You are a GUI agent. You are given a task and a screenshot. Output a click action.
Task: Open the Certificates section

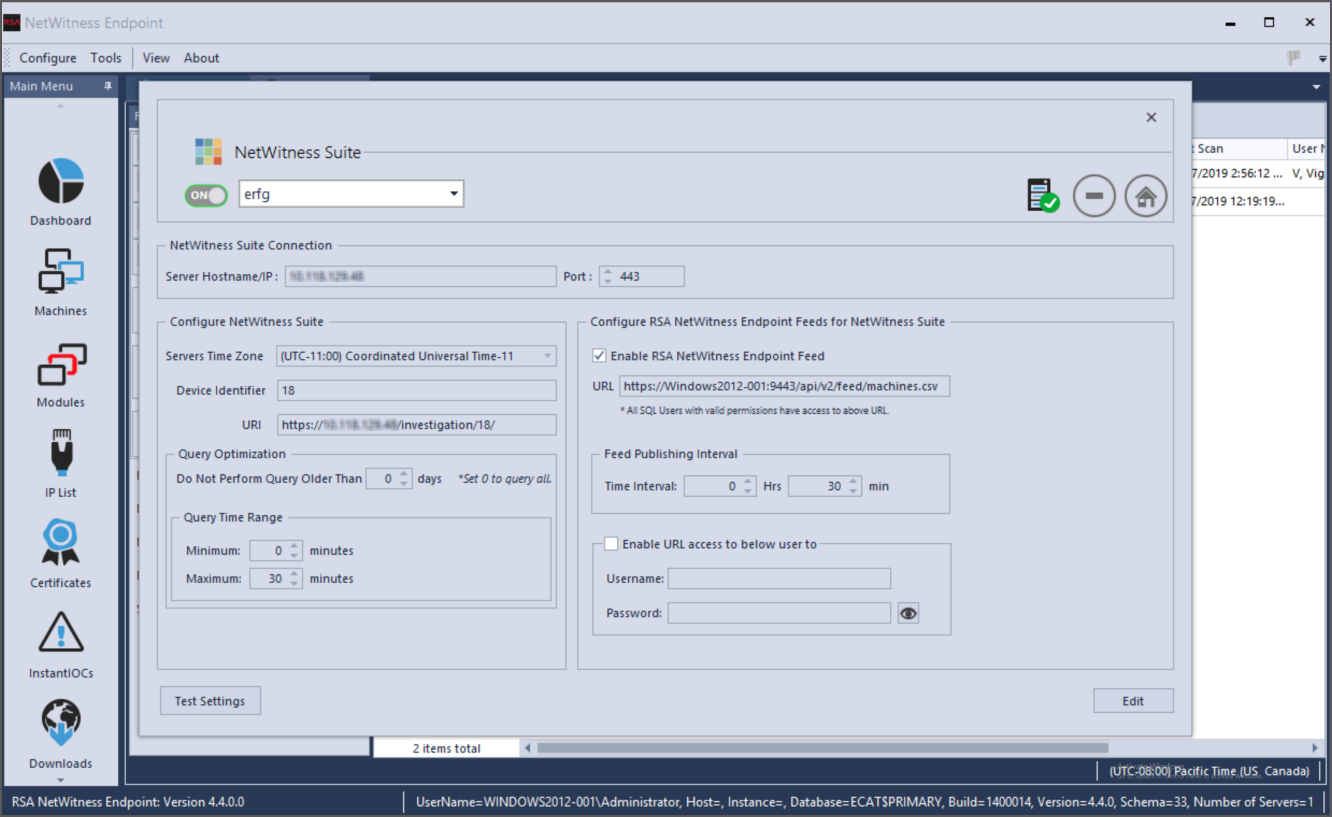tap(60, 544)
